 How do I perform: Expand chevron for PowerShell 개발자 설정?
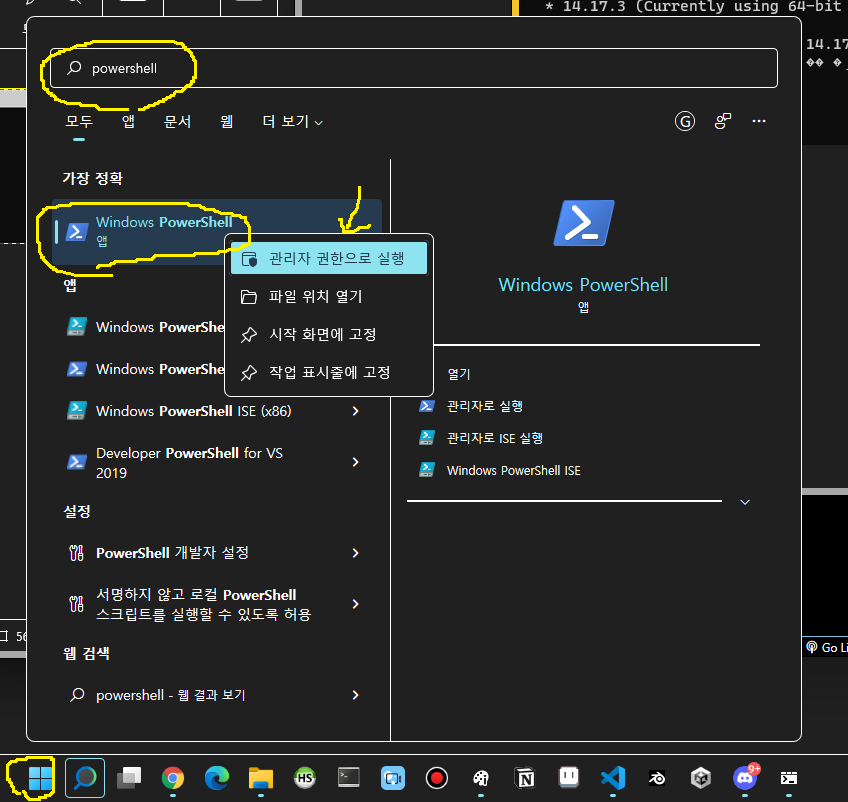[x=355, y=553]
